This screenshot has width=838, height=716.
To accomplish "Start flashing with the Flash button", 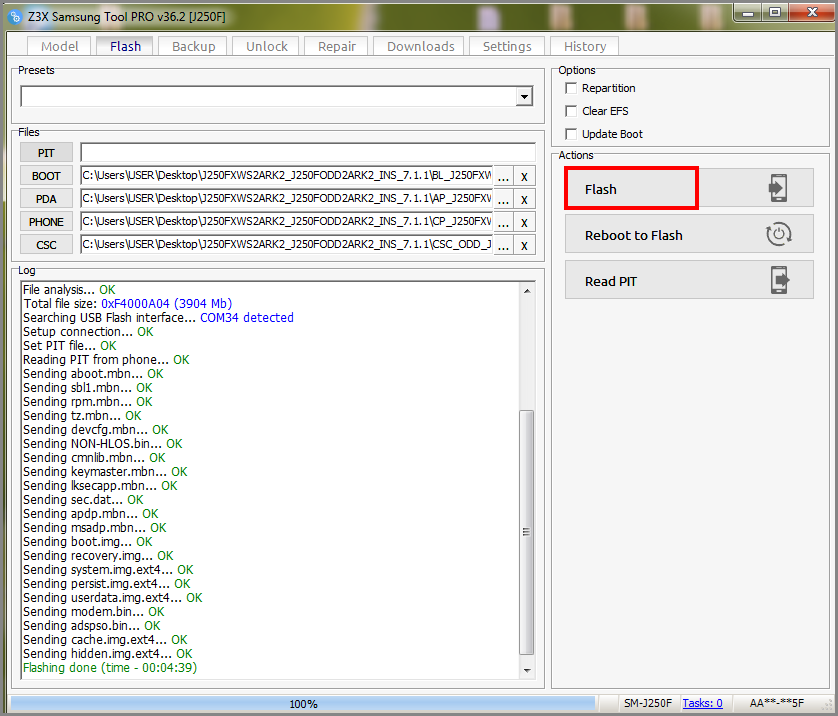I will pyautogui.click(x=689, y=188).
